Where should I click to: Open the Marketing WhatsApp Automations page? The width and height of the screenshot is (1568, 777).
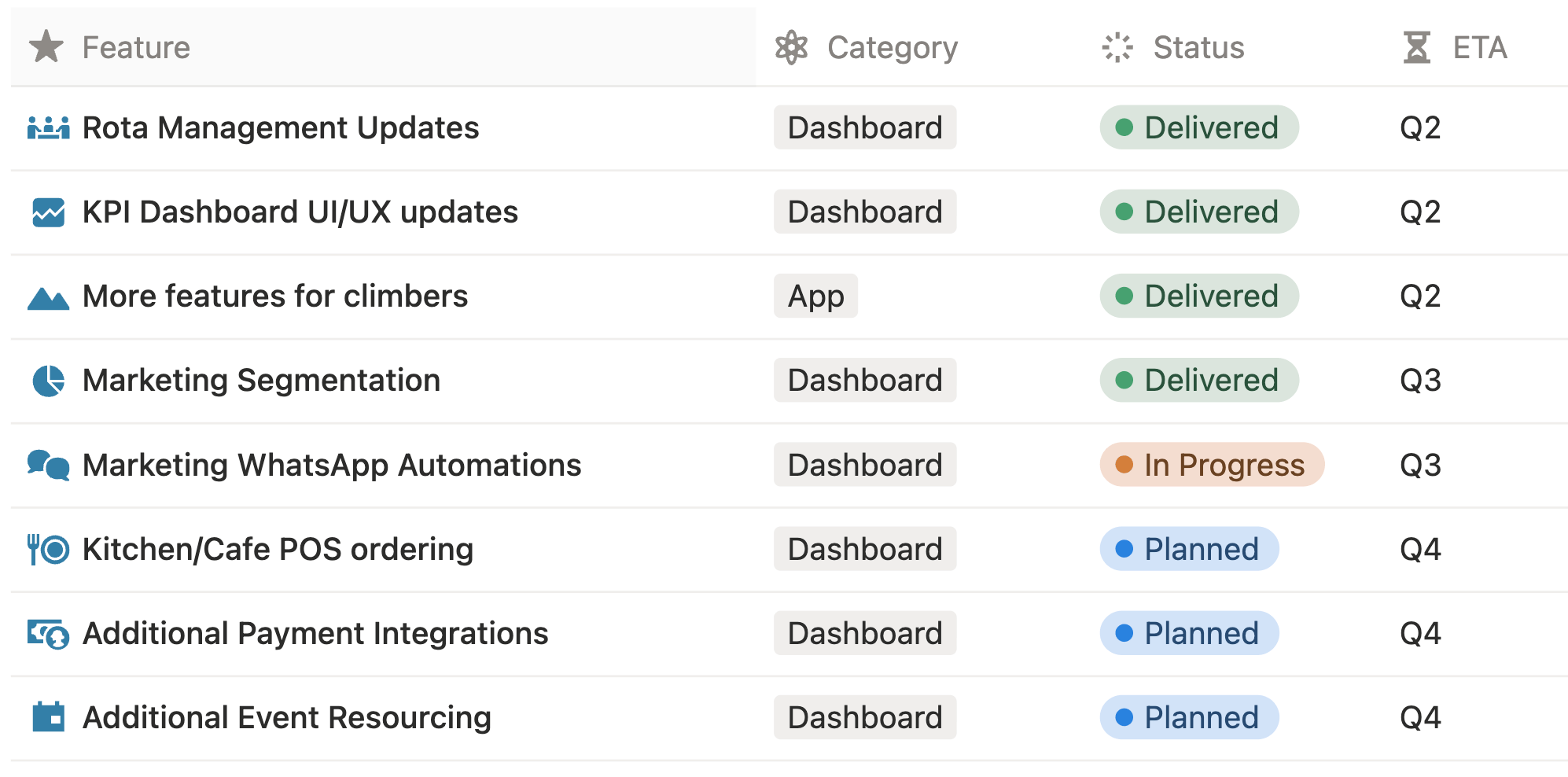click(x=331, y=465)
